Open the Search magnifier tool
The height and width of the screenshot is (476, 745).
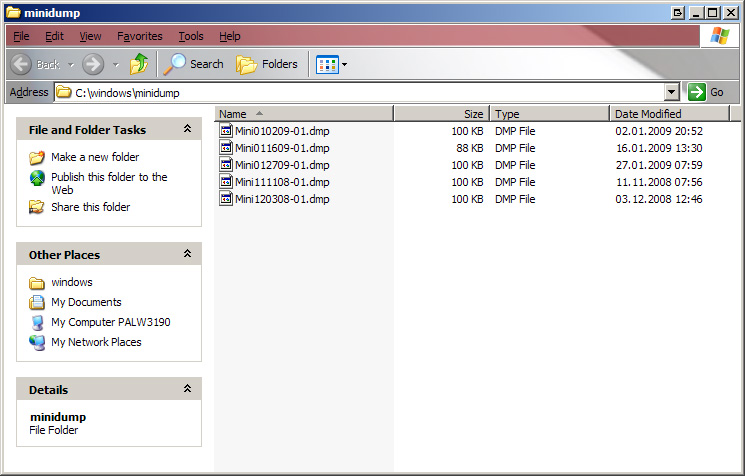coord(193,64)
